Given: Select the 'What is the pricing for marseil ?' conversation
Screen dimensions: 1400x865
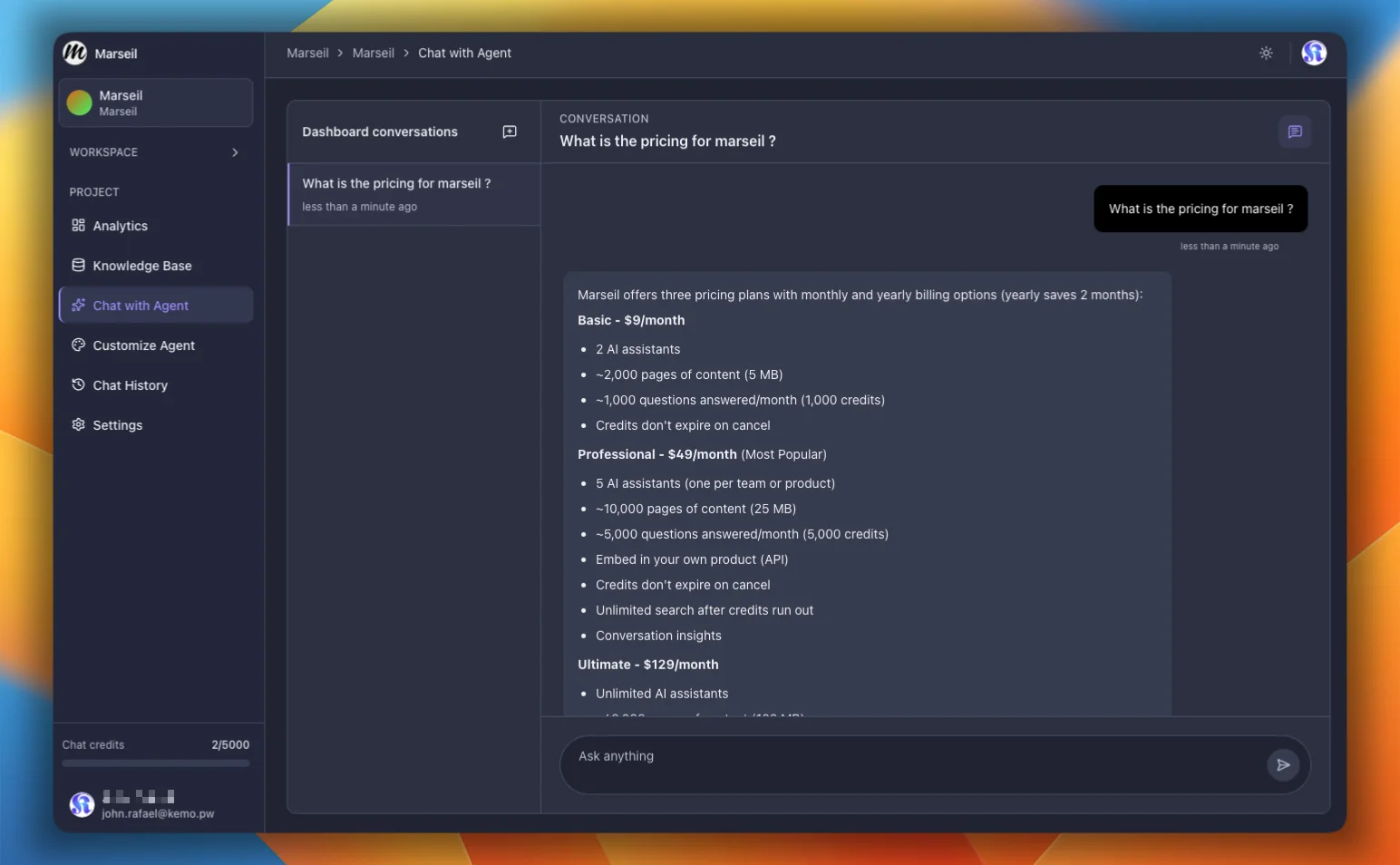Looking at the screenshot, I should (x=414, y=194).
